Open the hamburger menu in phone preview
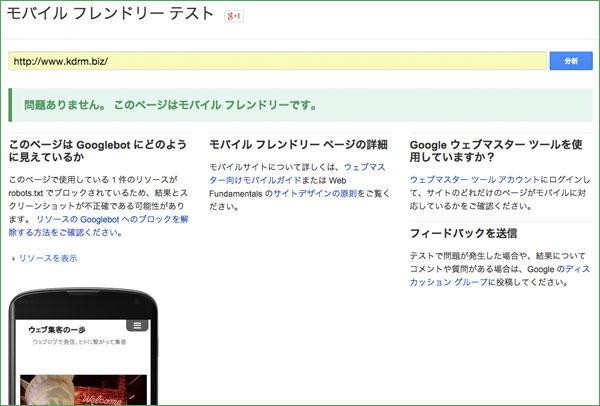This screenshot has height=406, width=600. click(137, 326)
